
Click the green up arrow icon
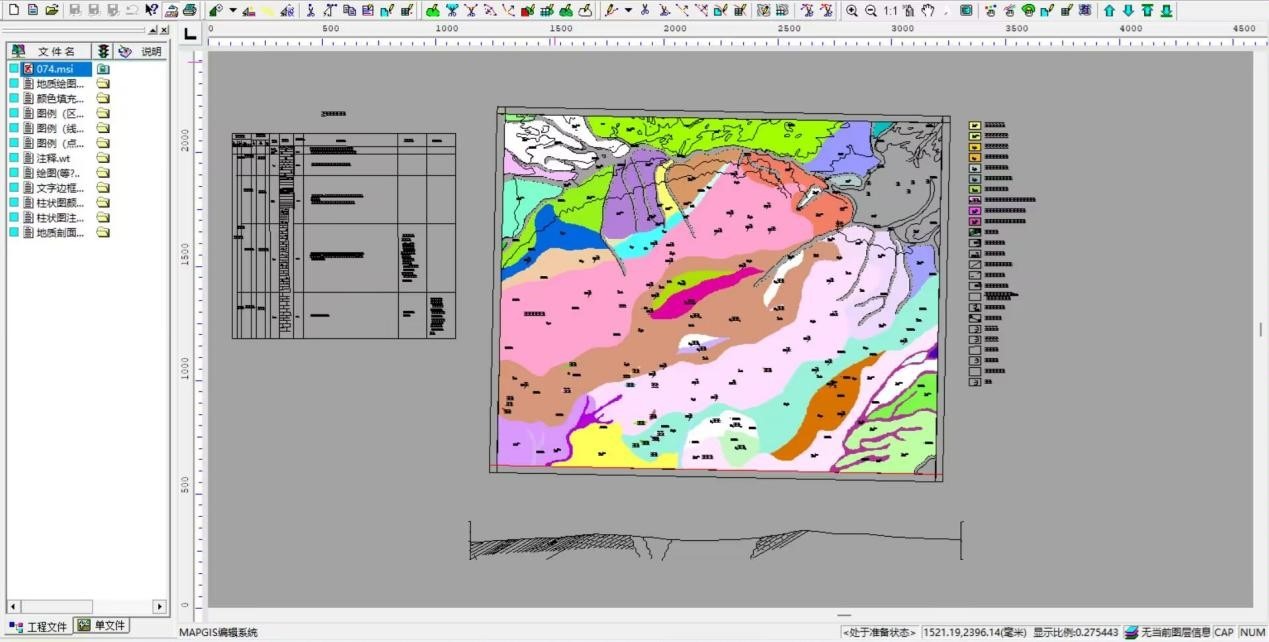1109,10
